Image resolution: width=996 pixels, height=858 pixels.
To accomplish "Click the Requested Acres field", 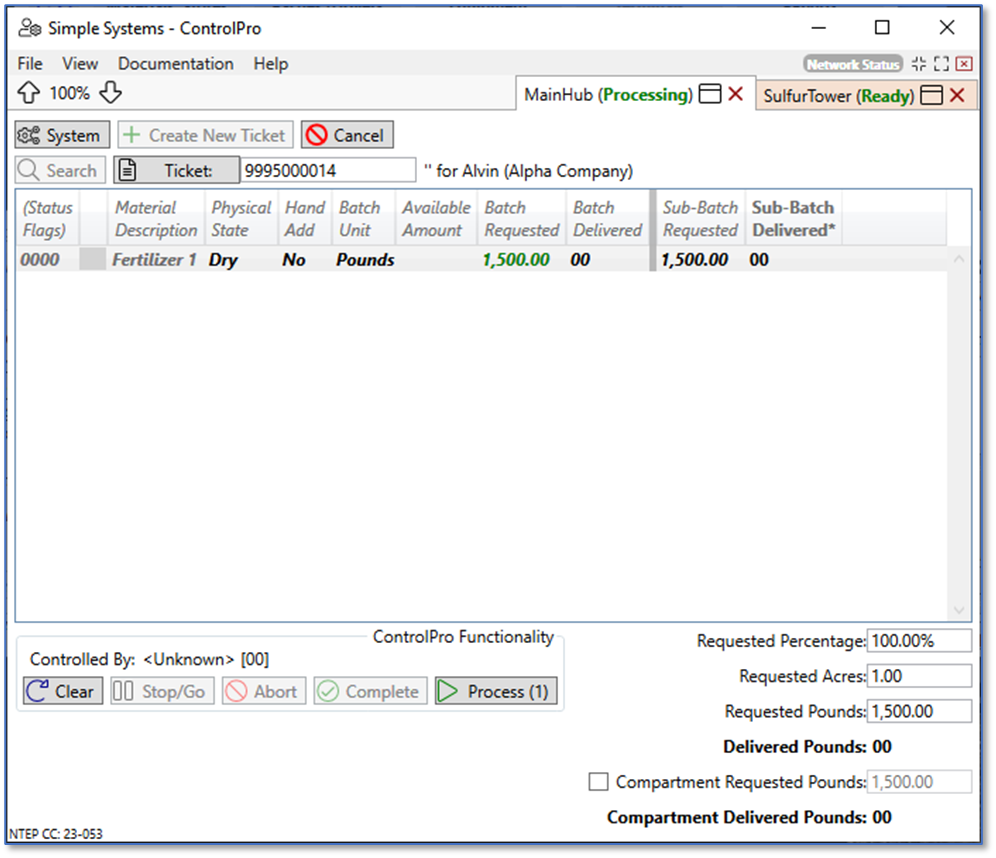I will point(919,677).
